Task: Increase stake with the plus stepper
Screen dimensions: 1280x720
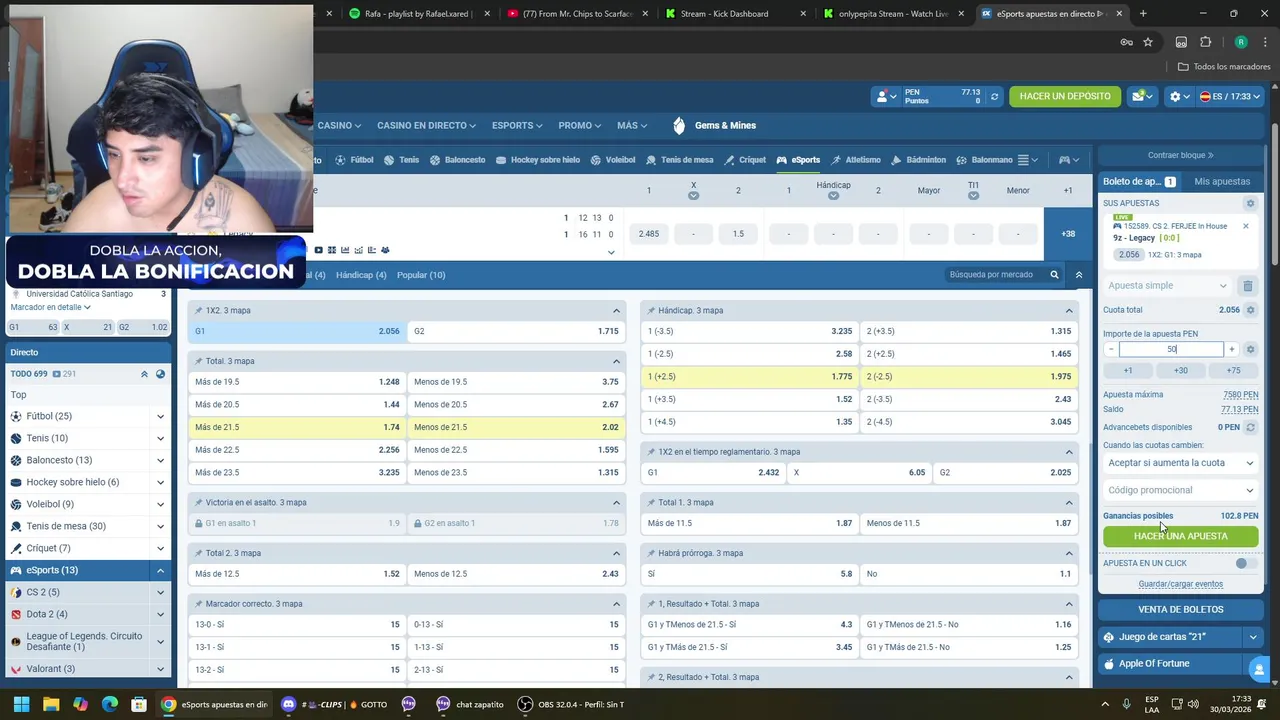Action: (1231, 350)
